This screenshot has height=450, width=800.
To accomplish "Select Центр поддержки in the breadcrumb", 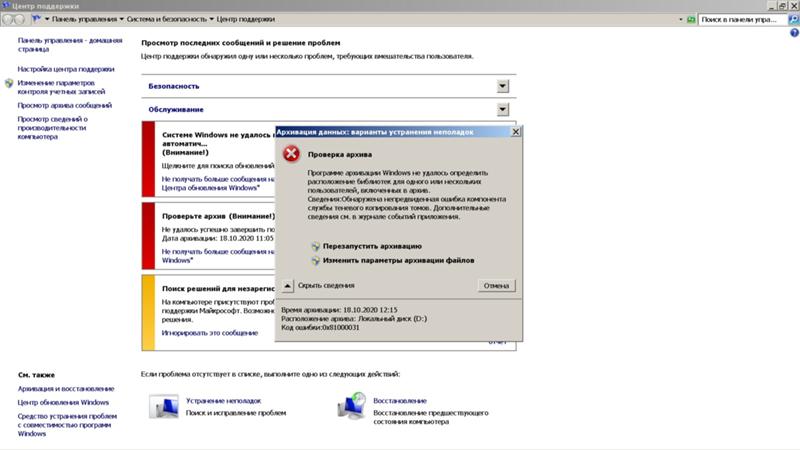I will click(245, 19).
